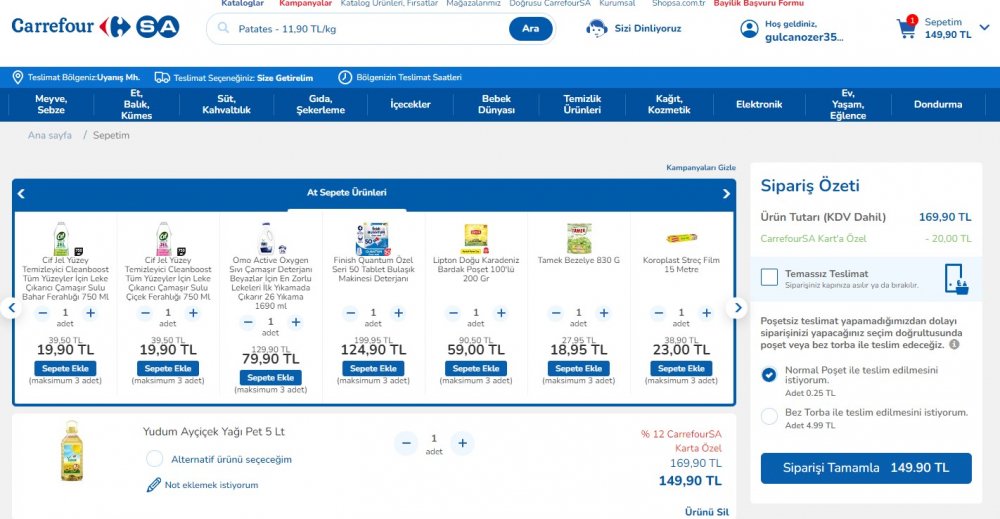The width and height of the screenshot is (1000, 519).
Task: Add Koroplast Streç Film with Sepete Ekle
Action: point(681,369)
